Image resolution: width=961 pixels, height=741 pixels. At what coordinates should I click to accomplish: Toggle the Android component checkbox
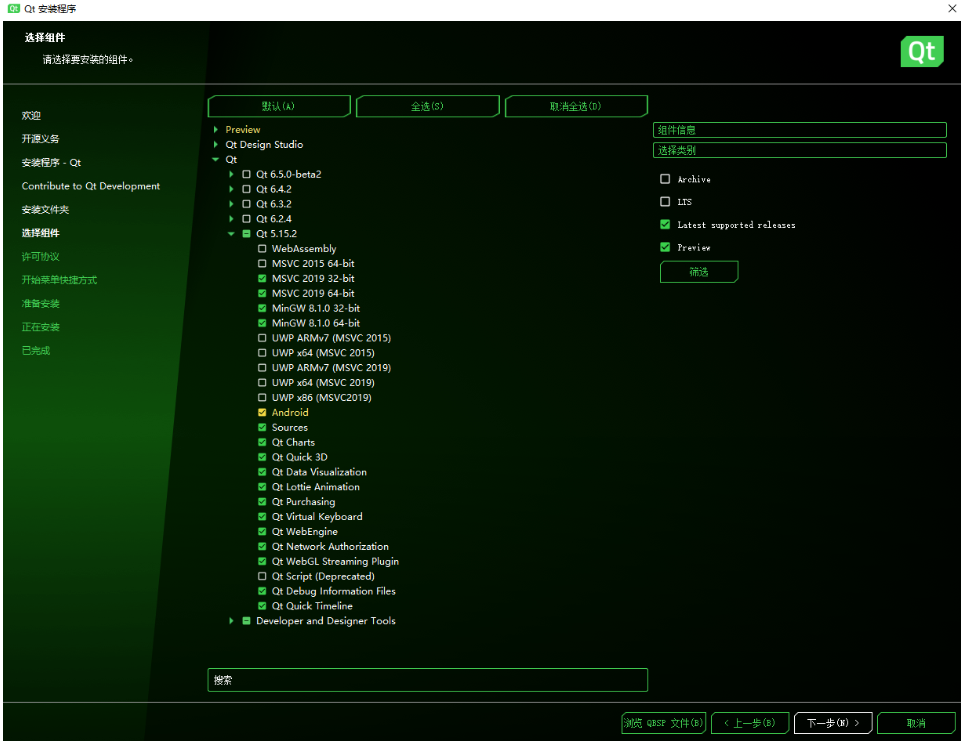[x=262, y=412]
